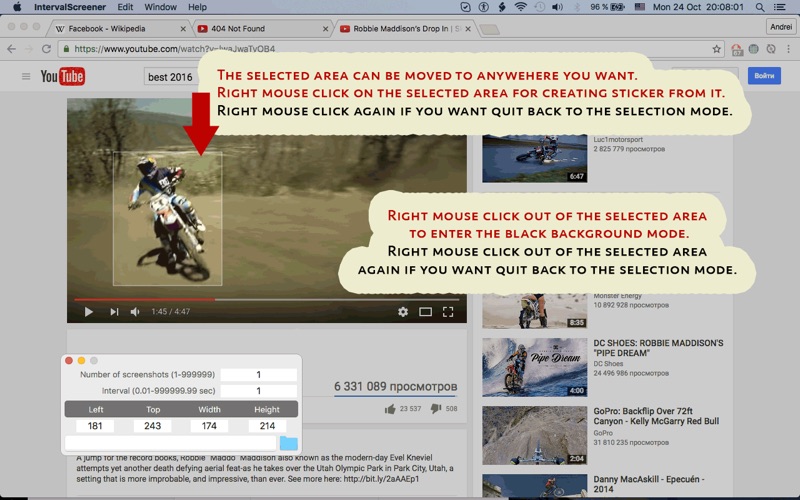Open the IntervalScreener app menu

coord(70,7)
